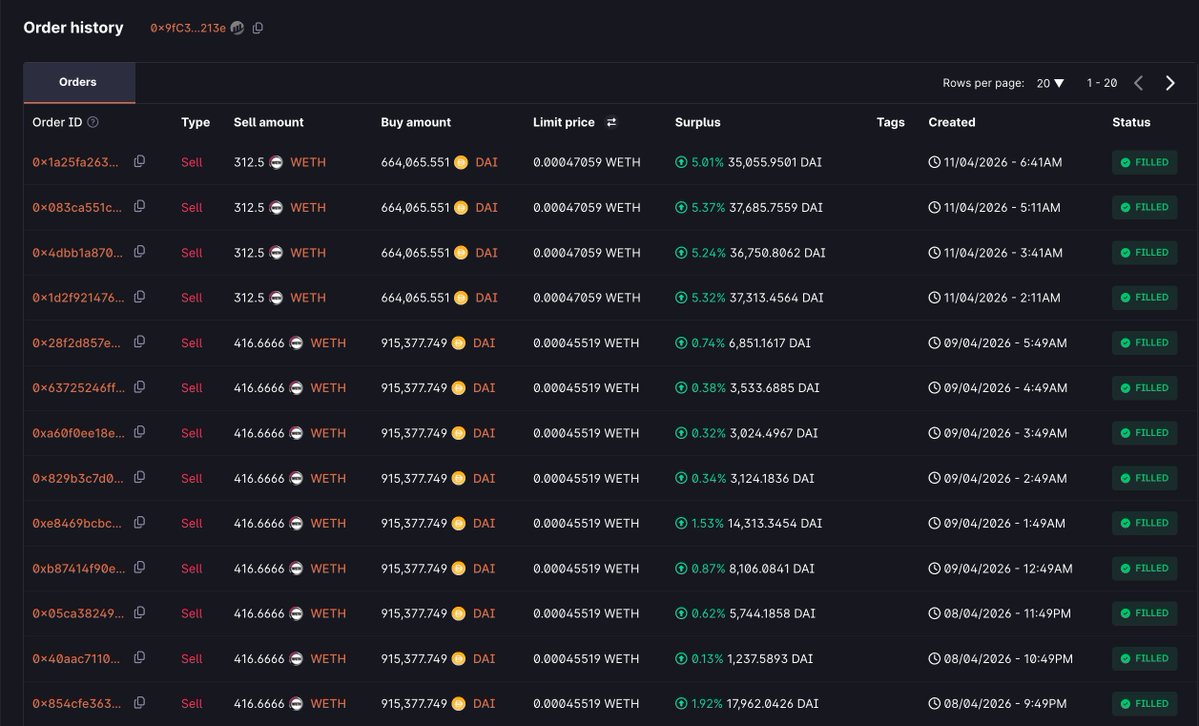Viewport: 1199px width, 726px height.
Task: Open the Rows per page dropdown
Action: point(1051,83)
